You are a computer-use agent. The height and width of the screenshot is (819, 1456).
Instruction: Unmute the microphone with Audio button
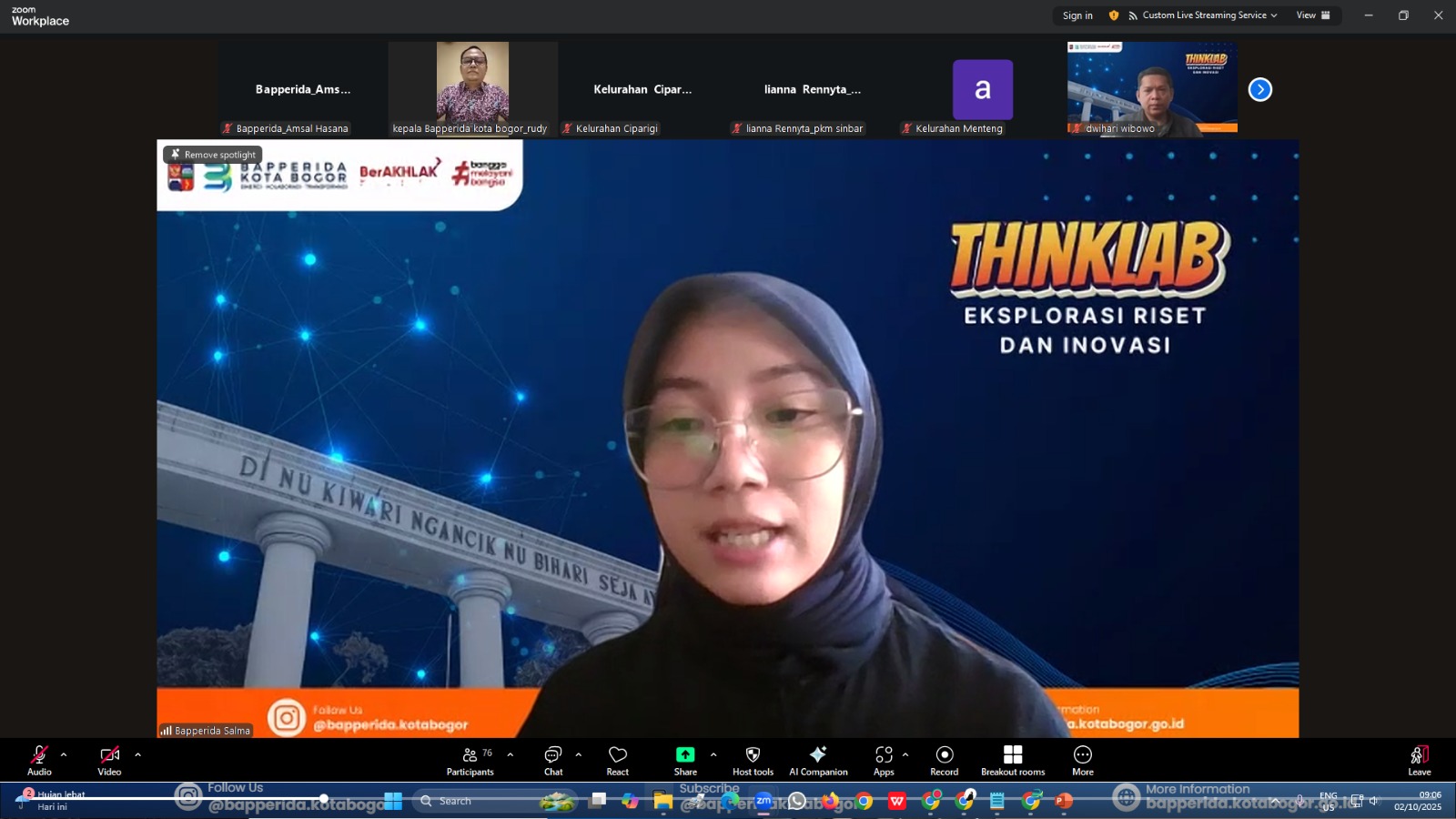click(x=39, y=760)
